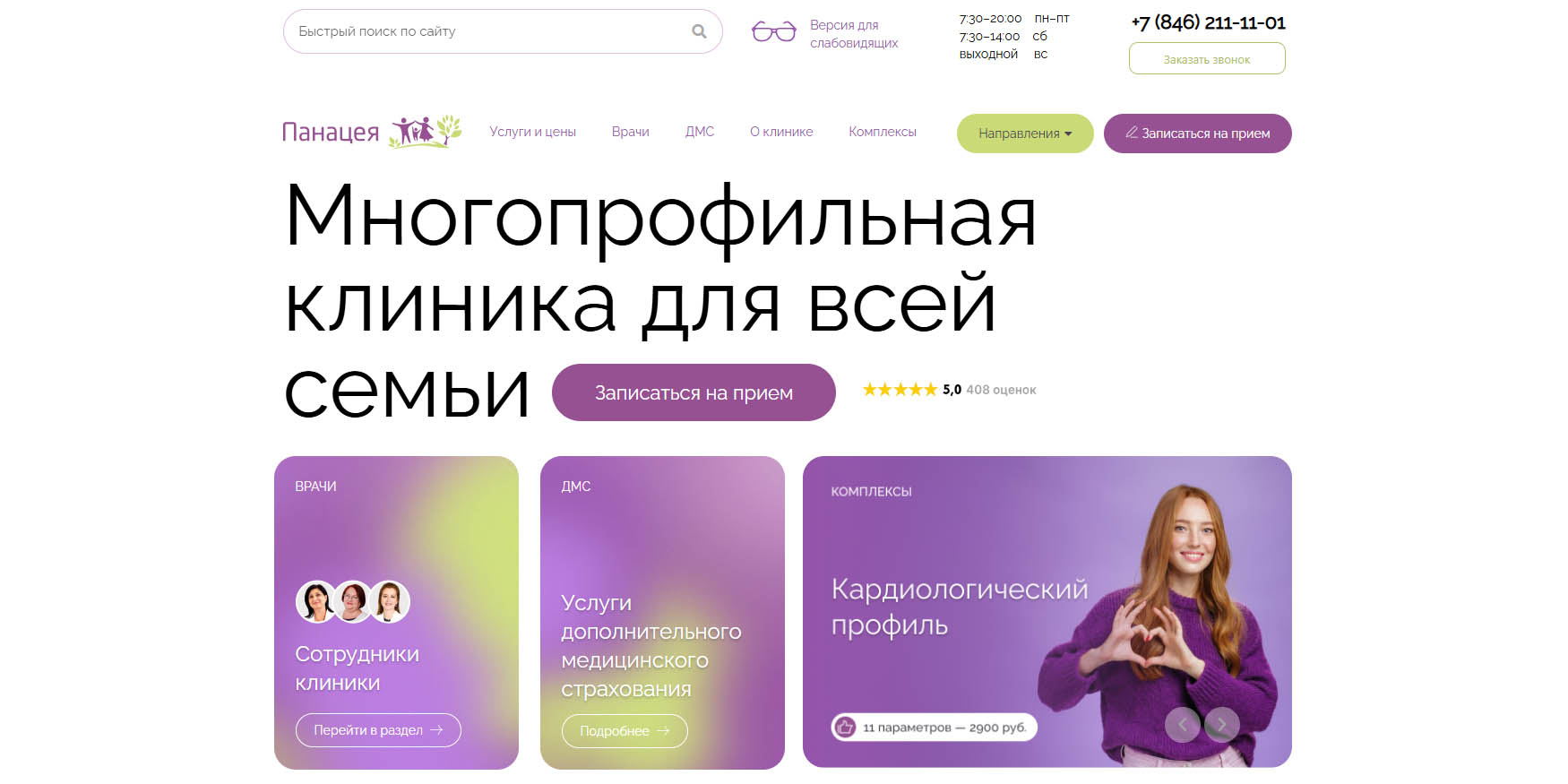This screenshot has height=784, width=1568.
Task: Open the Врачи menu item
Action: 631,132
